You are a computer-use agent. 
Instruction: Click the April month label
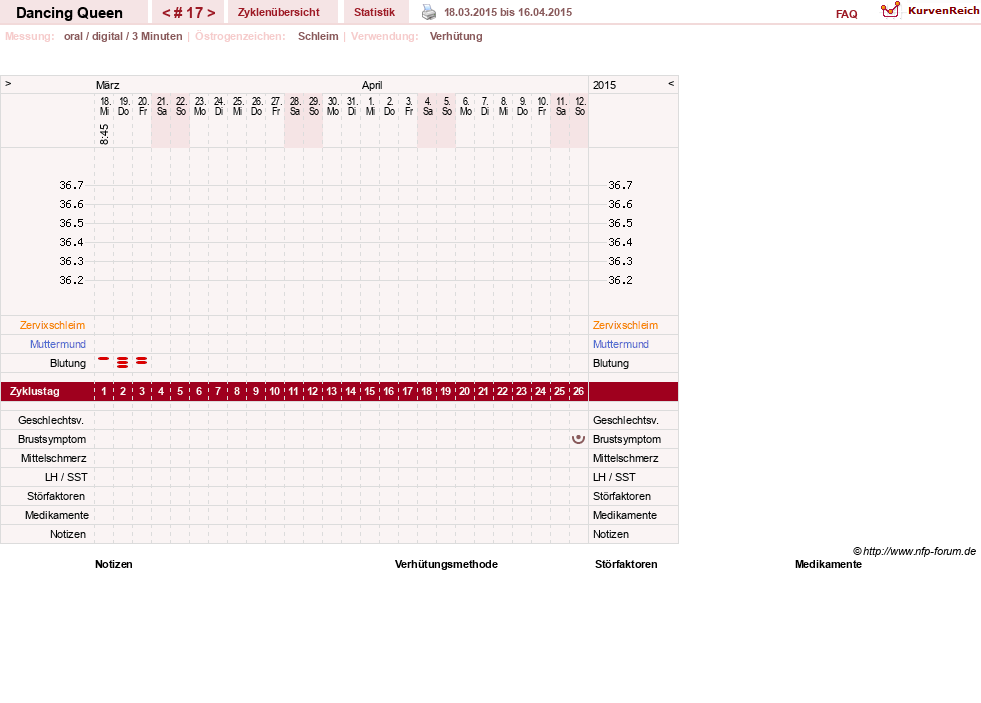coord(372,85)
